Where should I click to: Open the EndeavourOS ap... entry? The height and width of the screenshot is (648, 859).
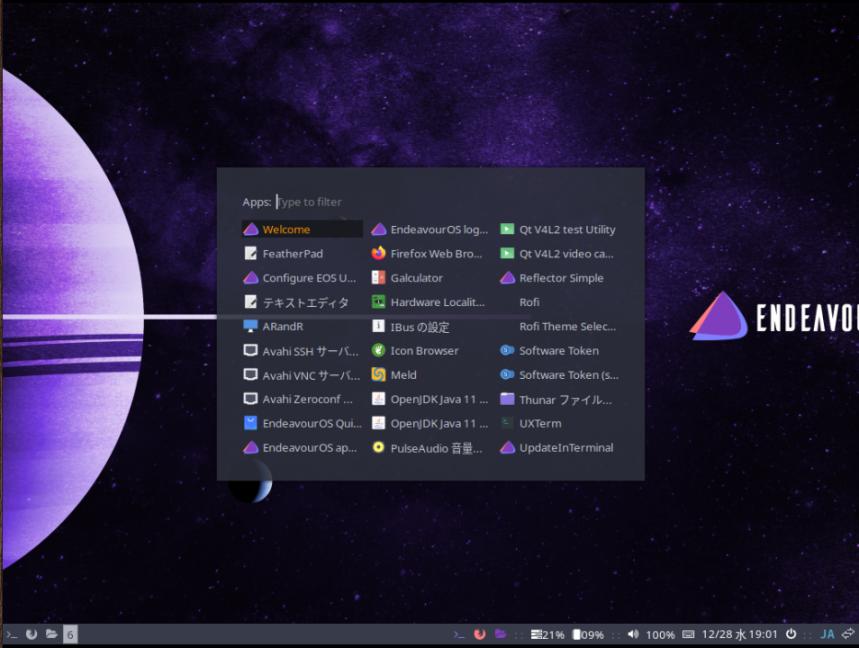pyautogui.click(x=302, y=448)
